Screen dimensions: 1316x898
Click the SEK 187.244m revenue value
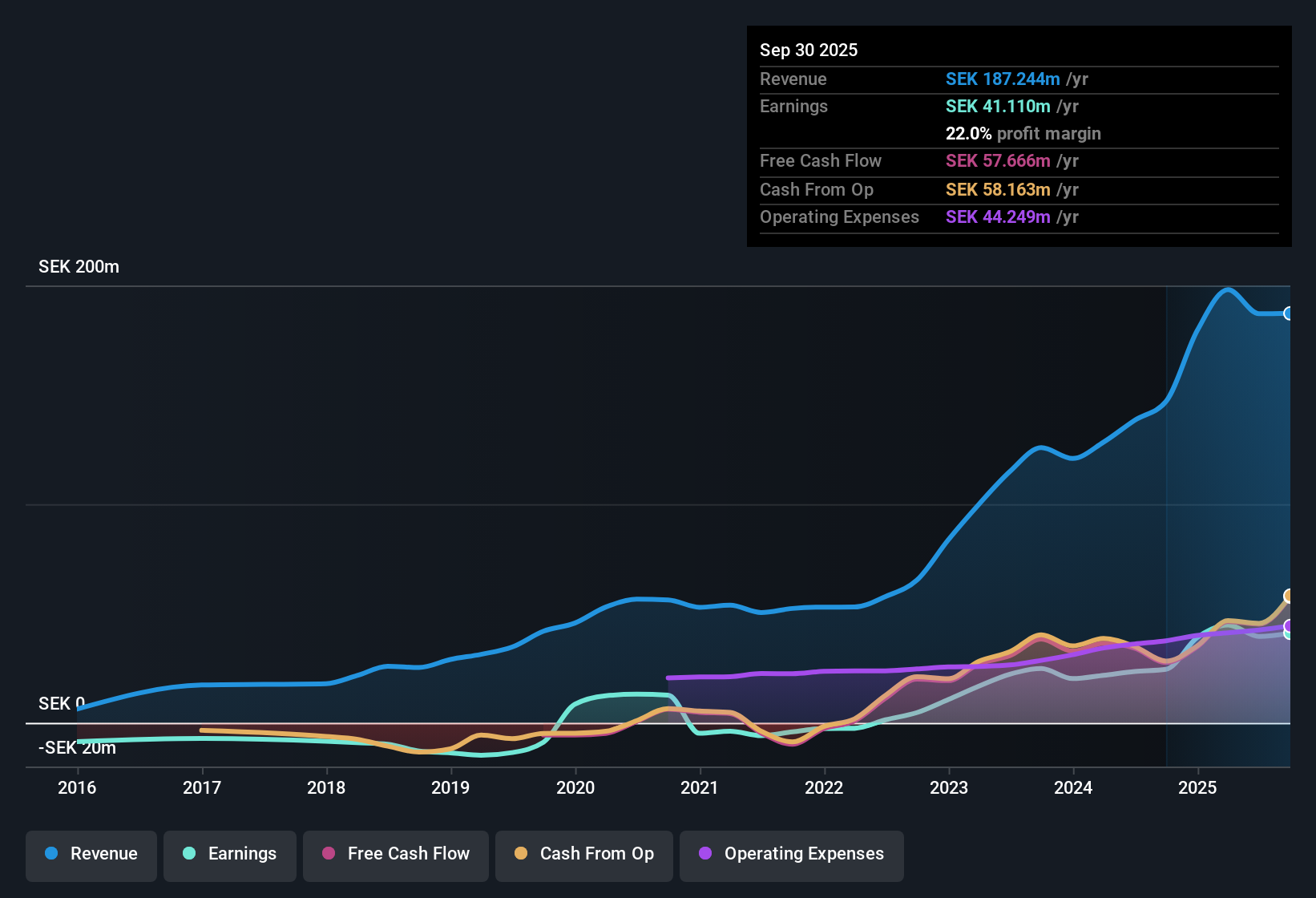tap(1003, 79)
